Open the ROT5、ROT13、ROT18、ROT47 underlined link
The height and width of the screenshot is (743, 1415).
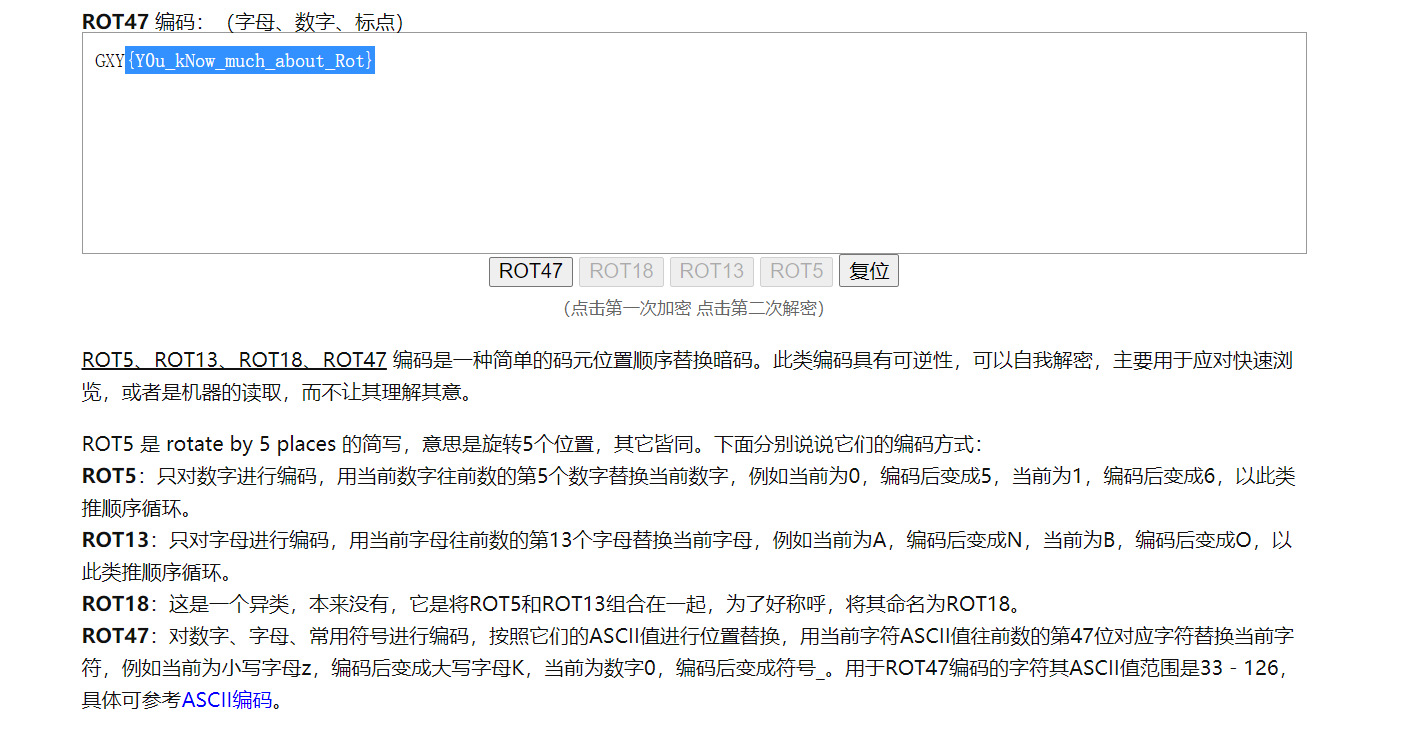(x=234, y=360)
